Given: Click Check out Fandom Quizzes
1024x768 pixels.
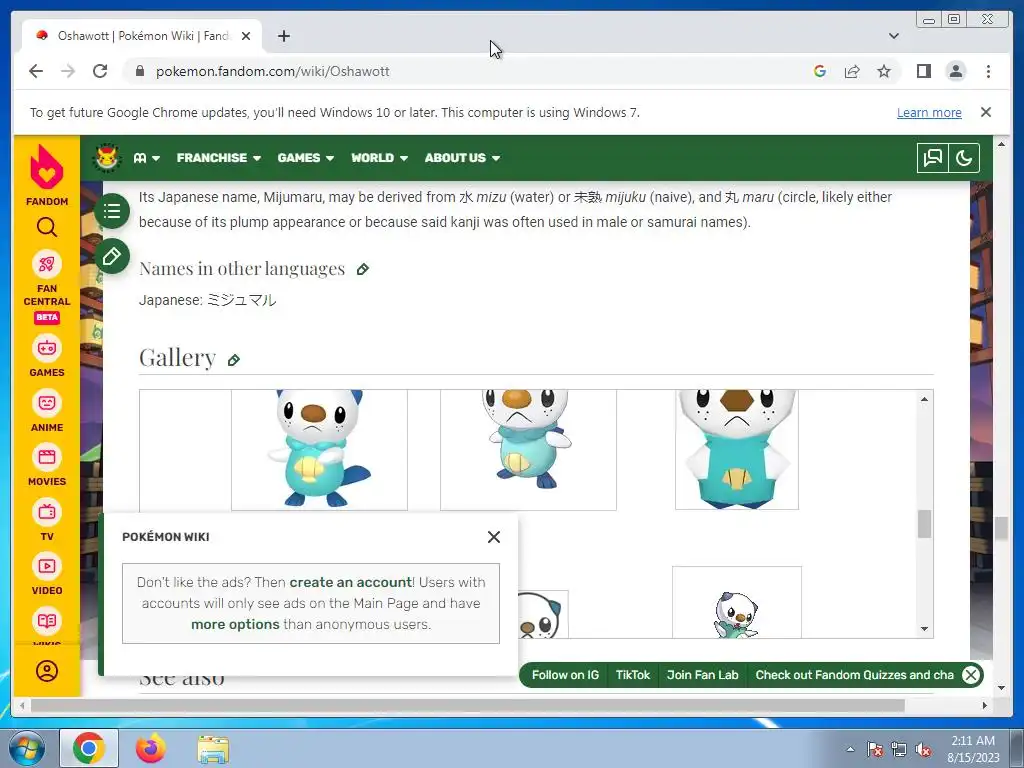Looking at the screenshot, I should (x=854, y=675).
